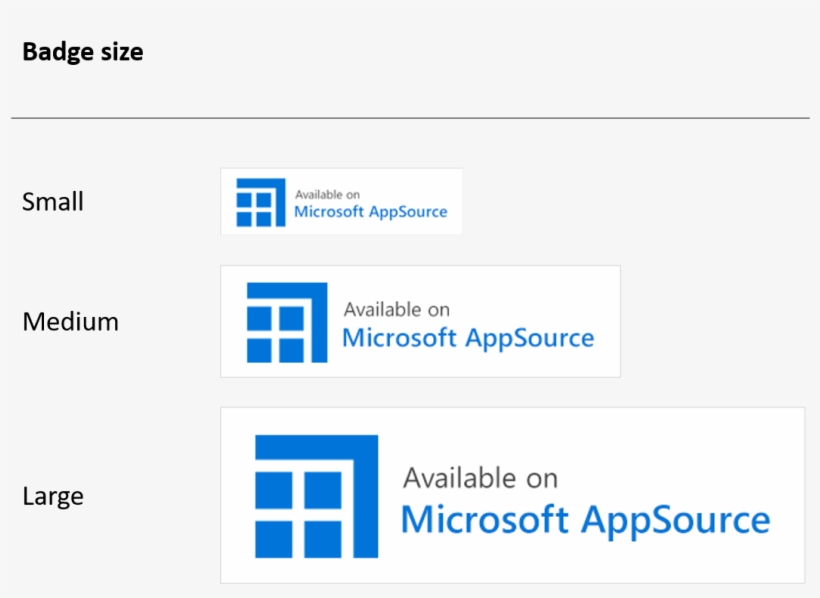Click the horizontal divider under 'Badge size'
This screenshot has width=820, height=598.
[x=410, y=115]
